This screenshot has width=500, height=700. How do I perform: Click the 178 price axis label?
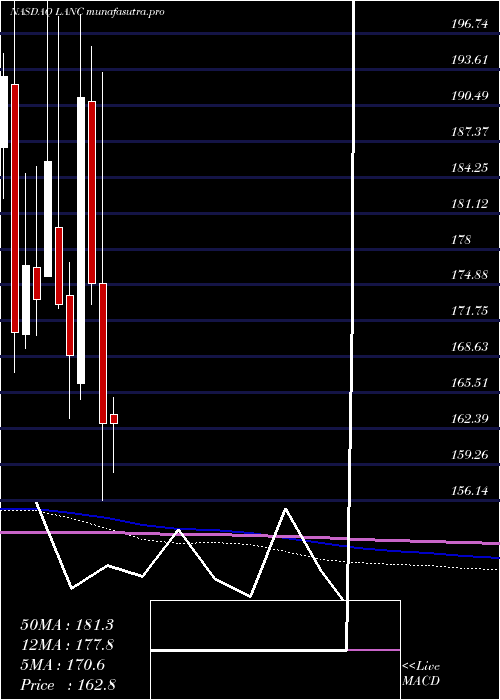coord(461,240)
